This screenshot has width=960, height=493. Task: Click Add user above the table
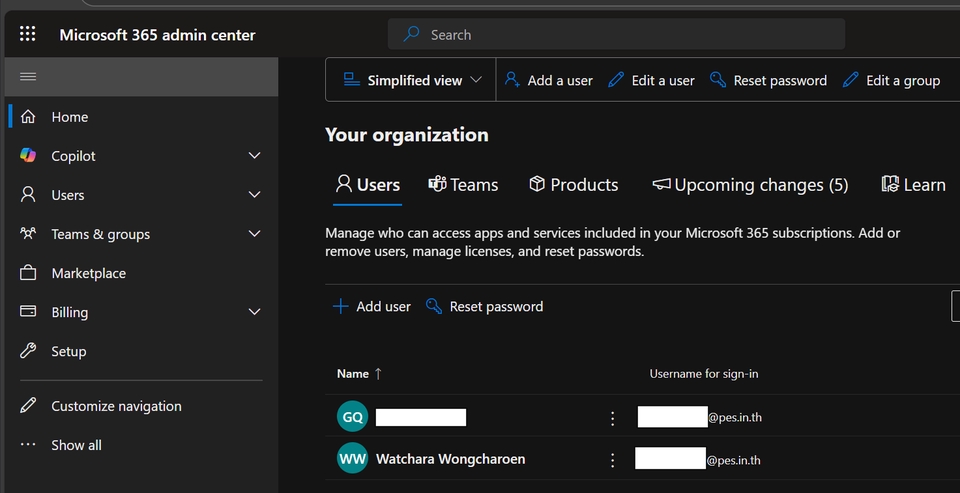coord(372,306)
